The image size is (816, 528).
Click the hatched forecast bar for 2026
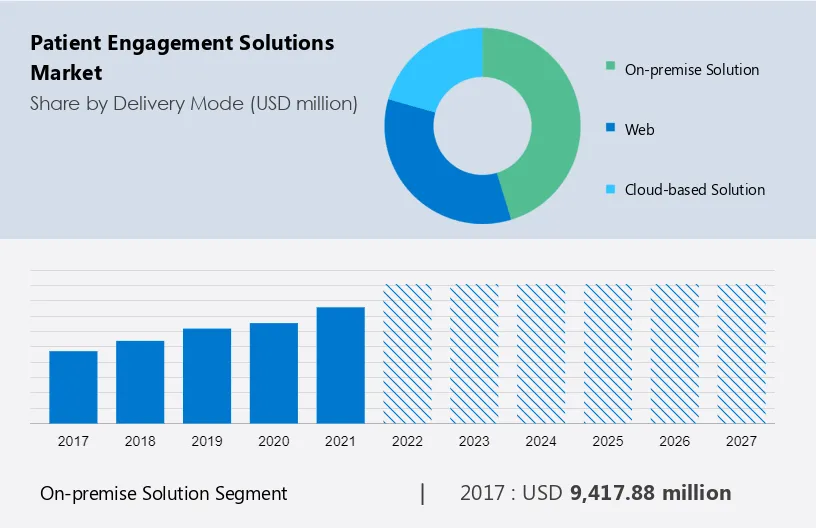[674, 354]
